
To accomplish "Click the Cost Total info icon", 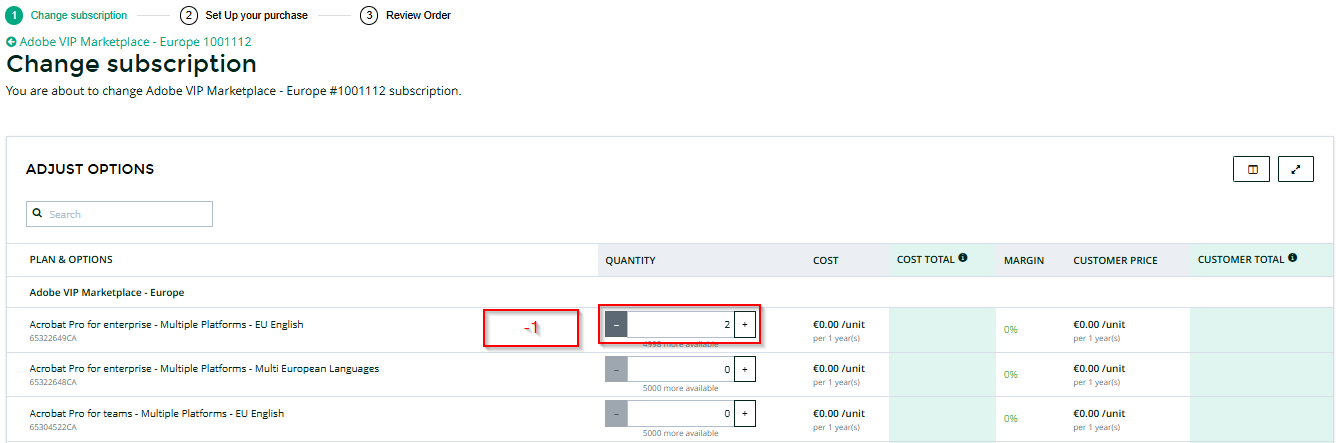I will (963, 258).
